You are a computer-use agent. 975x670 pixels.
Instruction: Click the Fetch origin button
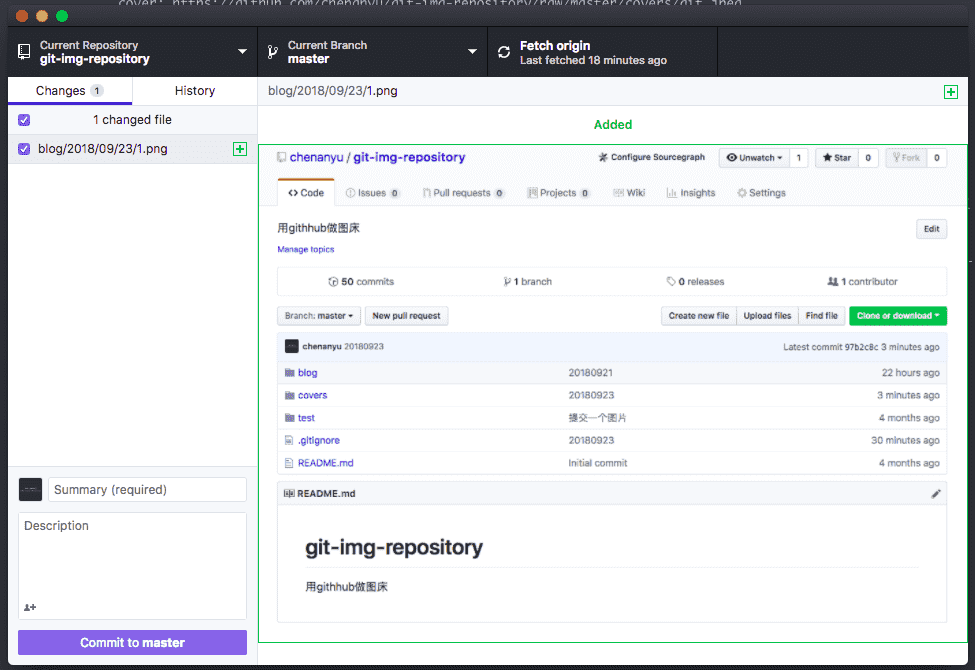coord(603,52)
